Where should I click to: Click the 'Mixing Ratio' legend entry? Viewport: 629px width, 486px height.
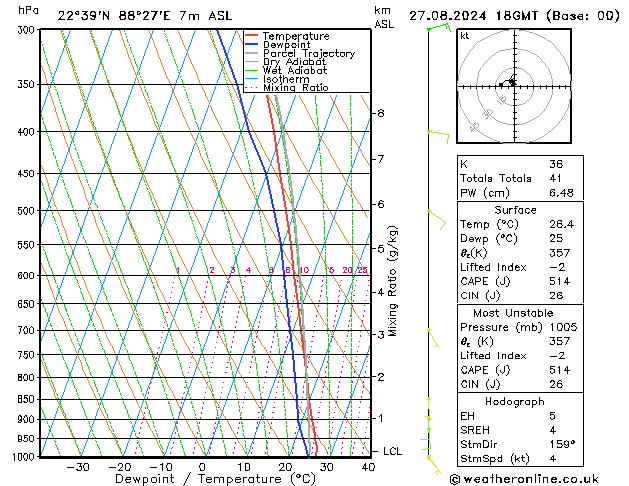point(296,87)
